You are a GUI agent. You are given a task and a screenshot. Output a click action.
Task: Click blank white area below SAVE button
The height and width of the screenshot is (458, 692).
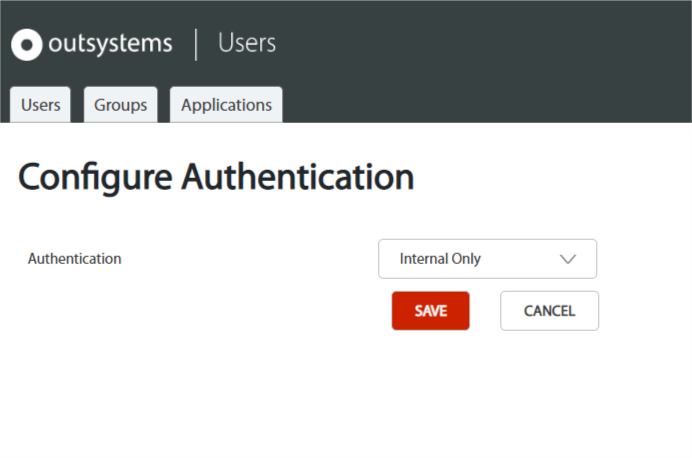coord(430,388)
